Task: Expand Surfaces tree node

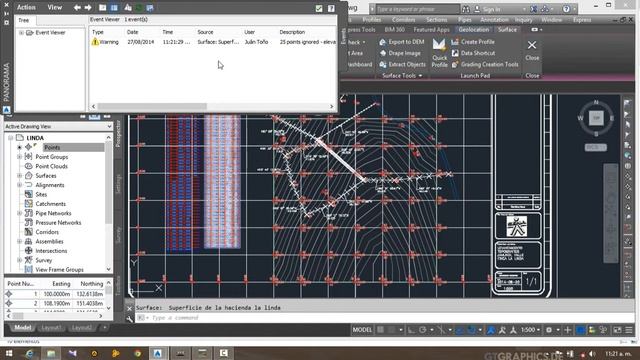Action: coord(19,176)
